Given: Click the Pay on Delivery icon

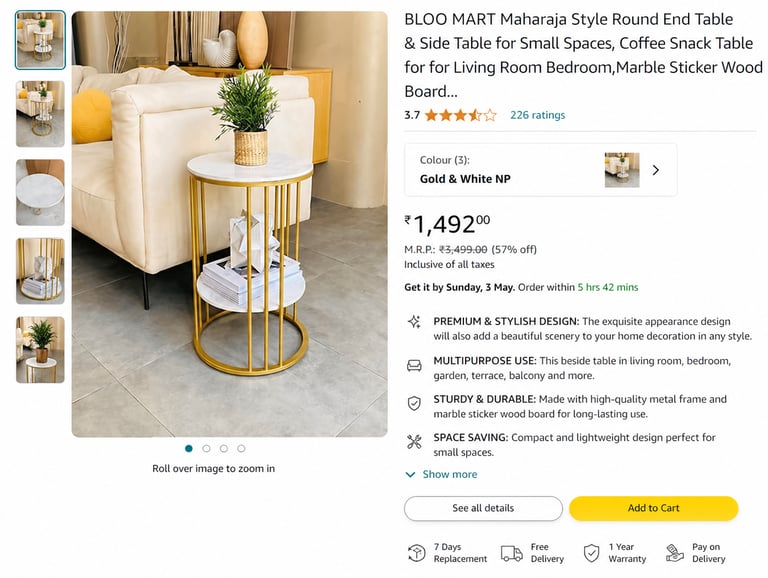Looking at the screenshot, I should [672, 553].
